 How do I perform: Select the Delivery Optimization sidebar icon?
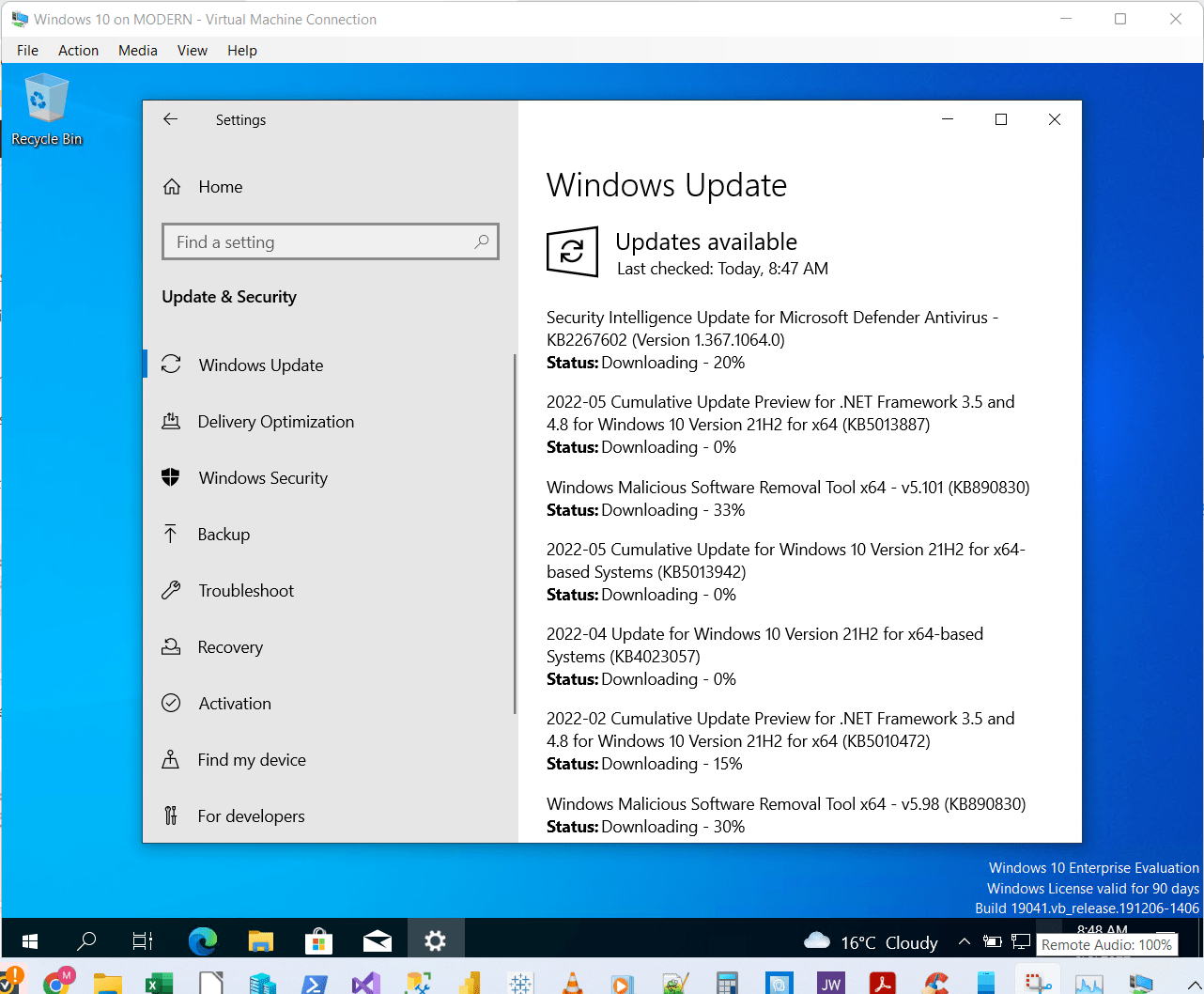pyautogui.click(x=171, y=421)
